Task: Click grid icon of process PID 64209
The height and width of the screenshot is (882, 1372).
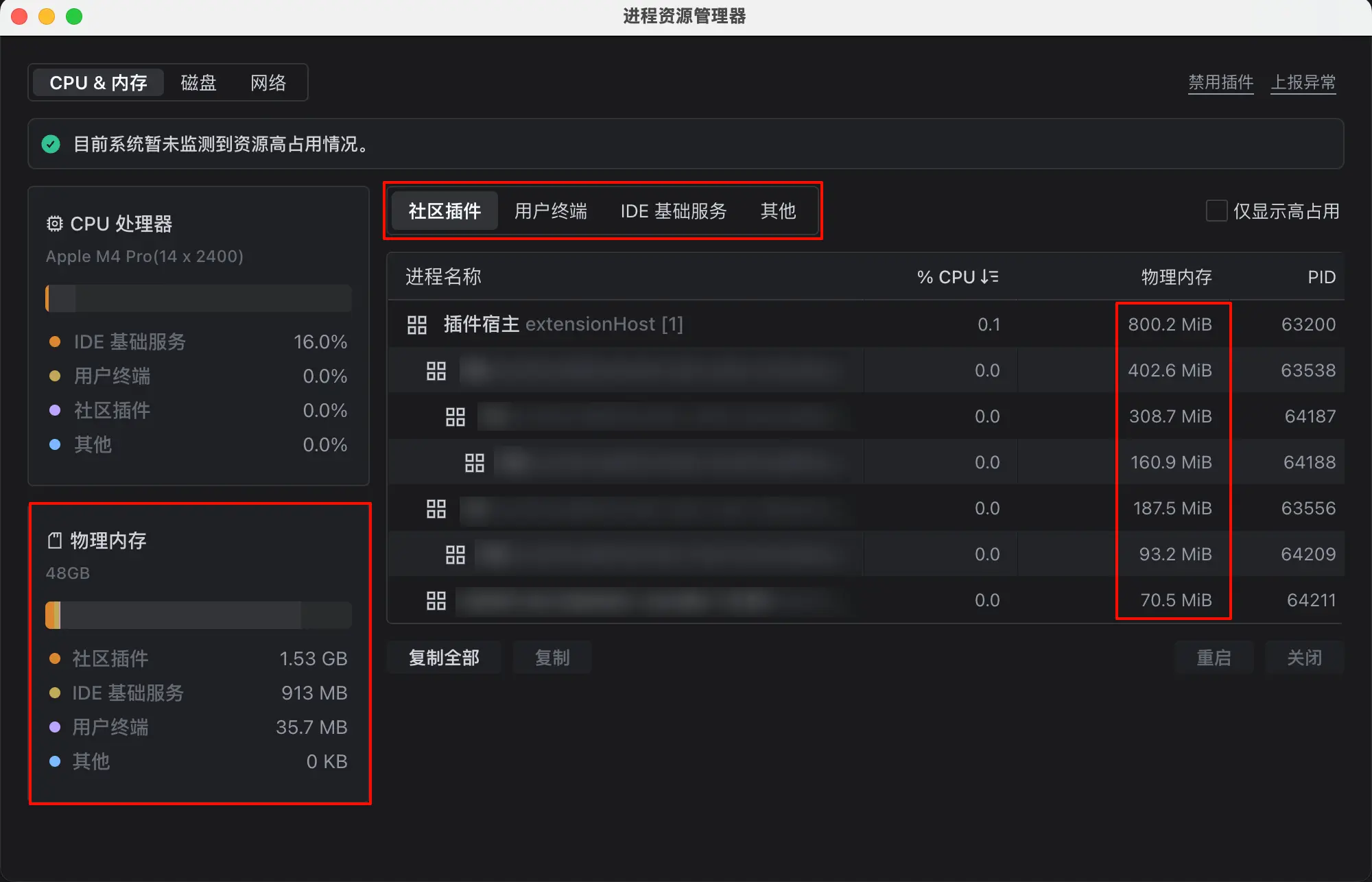Action: (x=455, y=555)
